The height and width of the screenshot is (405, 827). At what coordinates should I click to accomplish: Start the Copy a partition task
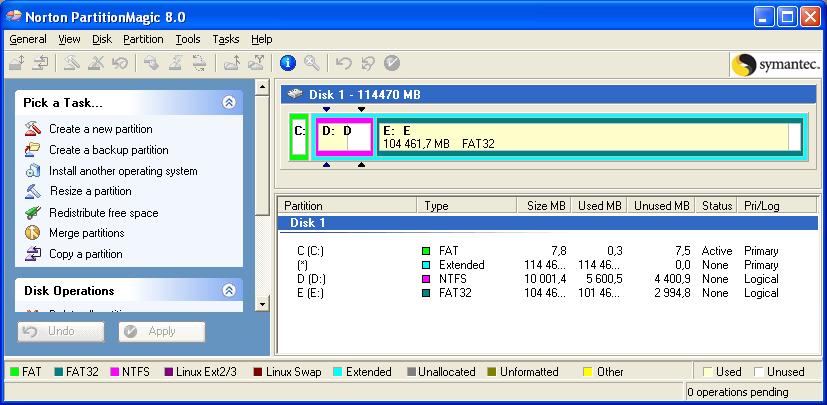85,254
